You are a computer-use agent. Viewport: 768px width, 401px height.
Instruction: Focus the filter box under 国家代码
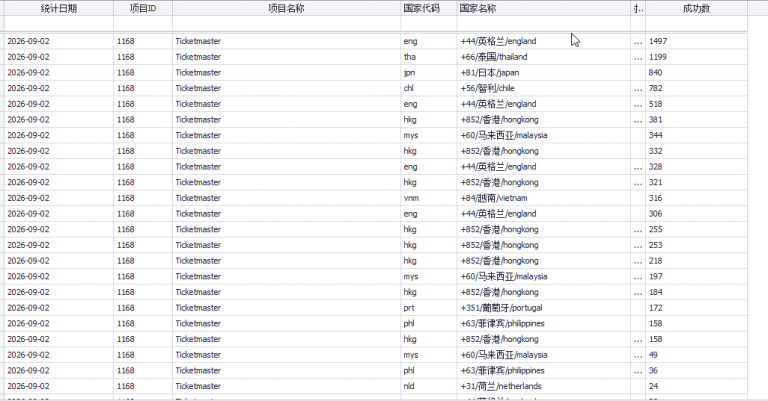tap(429, 24)
